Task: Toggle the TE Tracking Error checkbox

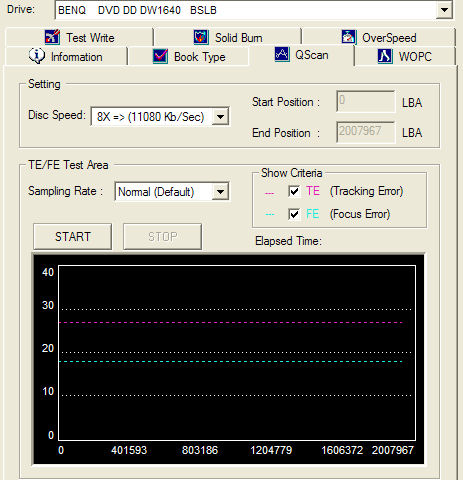Action: 294,191
